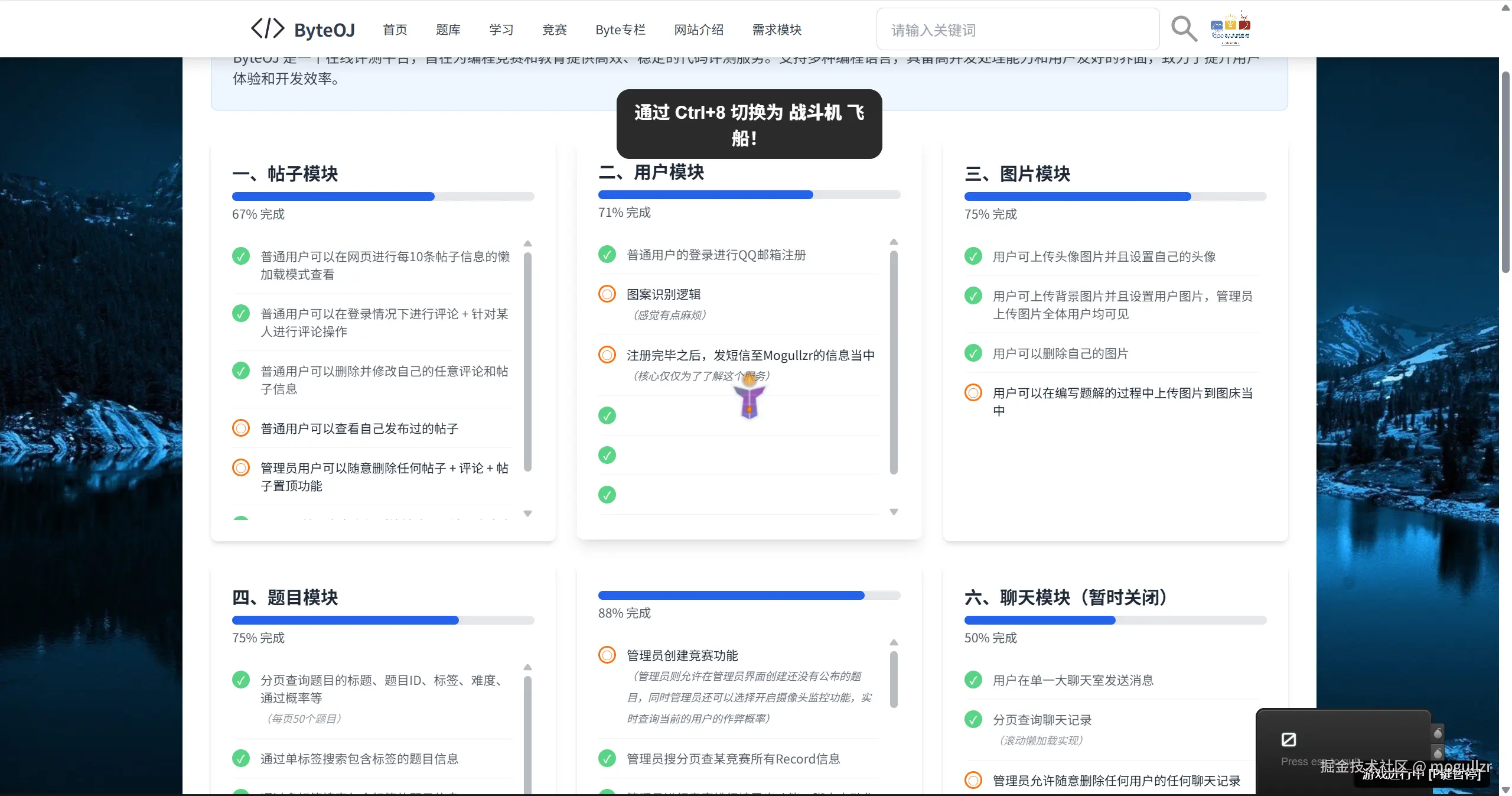Screen dimensions: 1512x796
Task: Focus the 请输入关键词 search field
Action: click(x=1017, y=30)
